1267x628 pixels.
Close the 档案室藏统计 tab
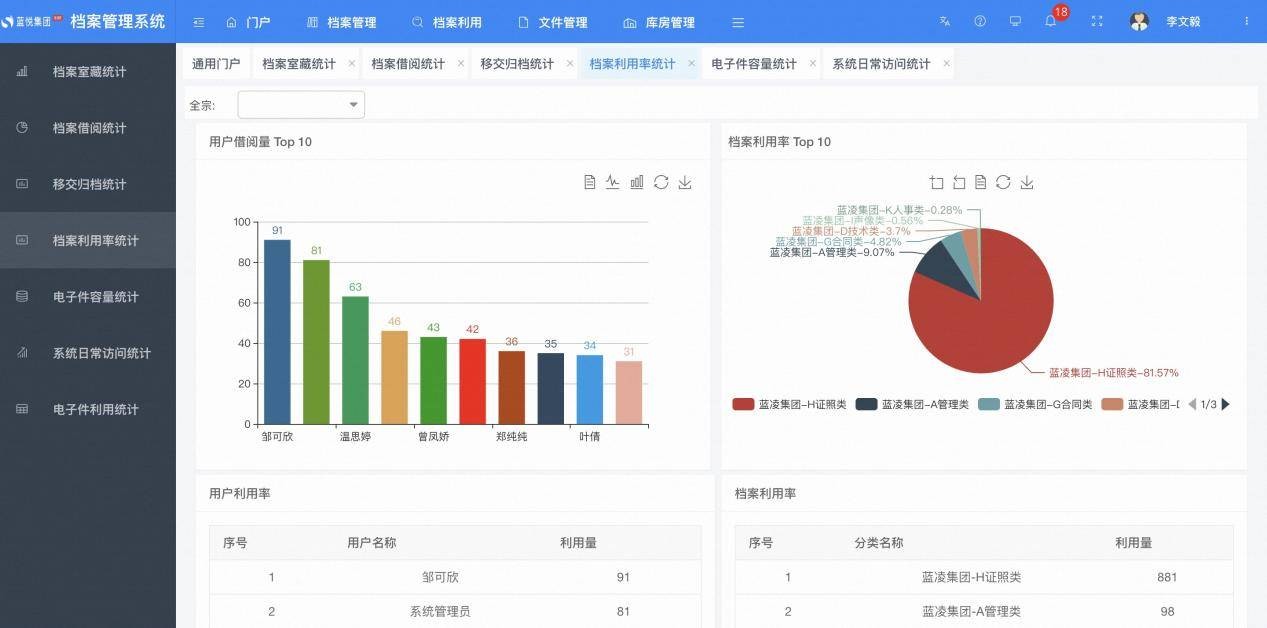coord(352,63)
